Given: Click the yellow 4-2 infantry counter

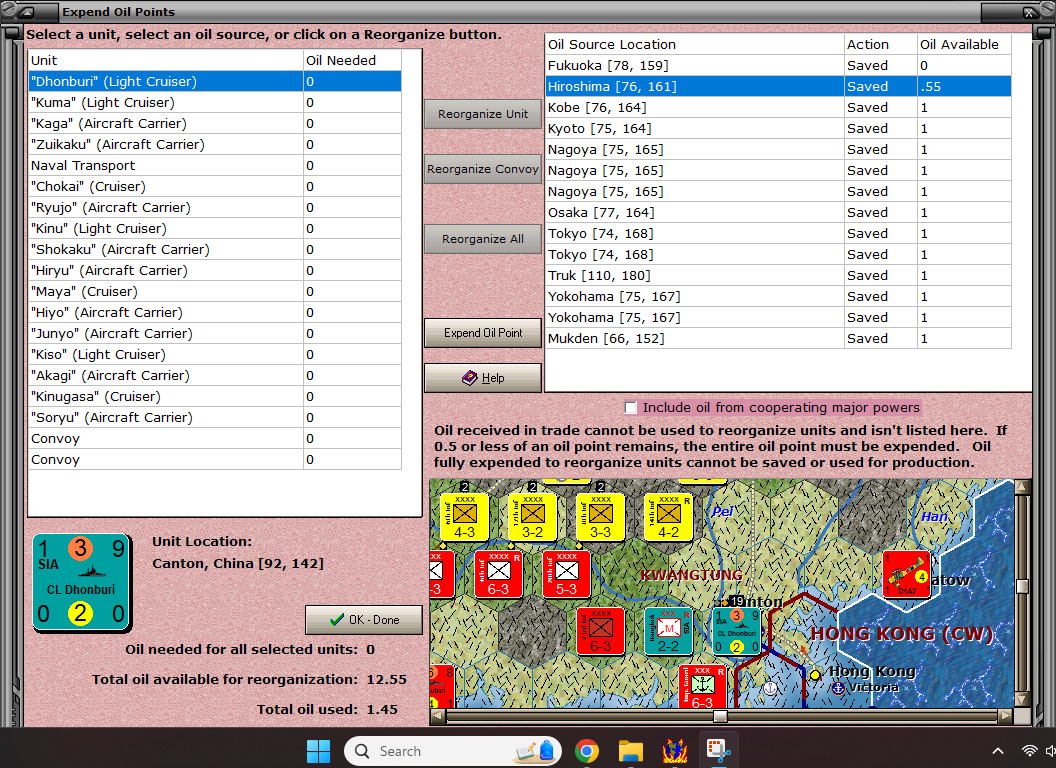Looking at the screenshot, I should point(669,517).
